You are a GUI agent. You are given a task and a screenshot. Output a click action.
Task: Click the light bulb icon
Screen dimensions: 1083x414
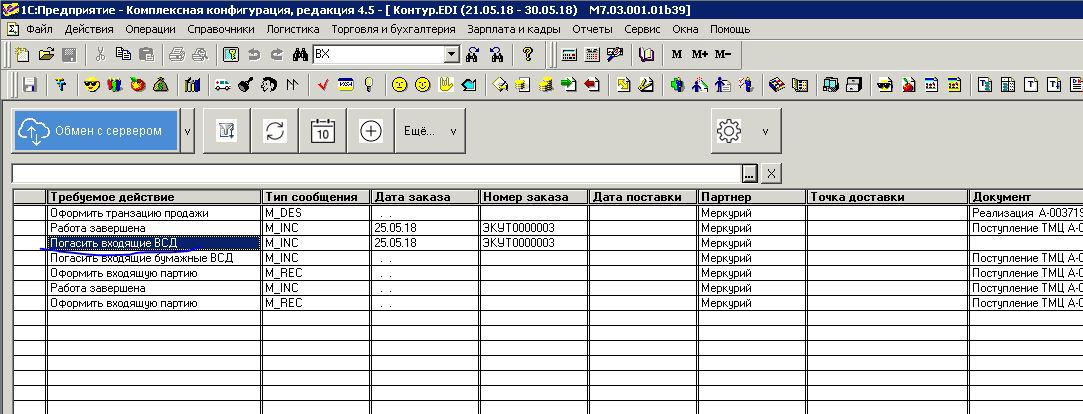[x=369, y=85]
